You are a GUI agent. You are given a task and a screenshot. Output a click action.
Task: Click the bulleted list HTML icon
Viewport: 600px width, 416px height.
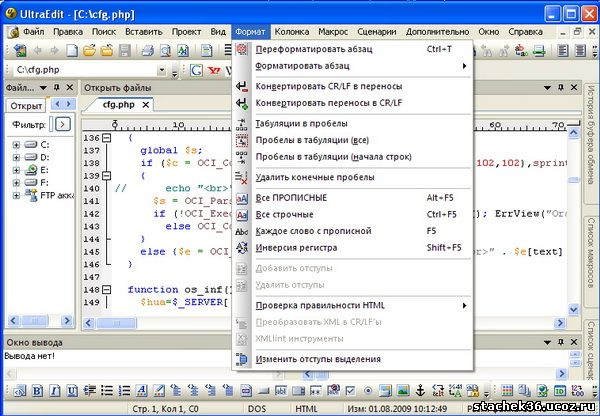(x=107, y=391)
